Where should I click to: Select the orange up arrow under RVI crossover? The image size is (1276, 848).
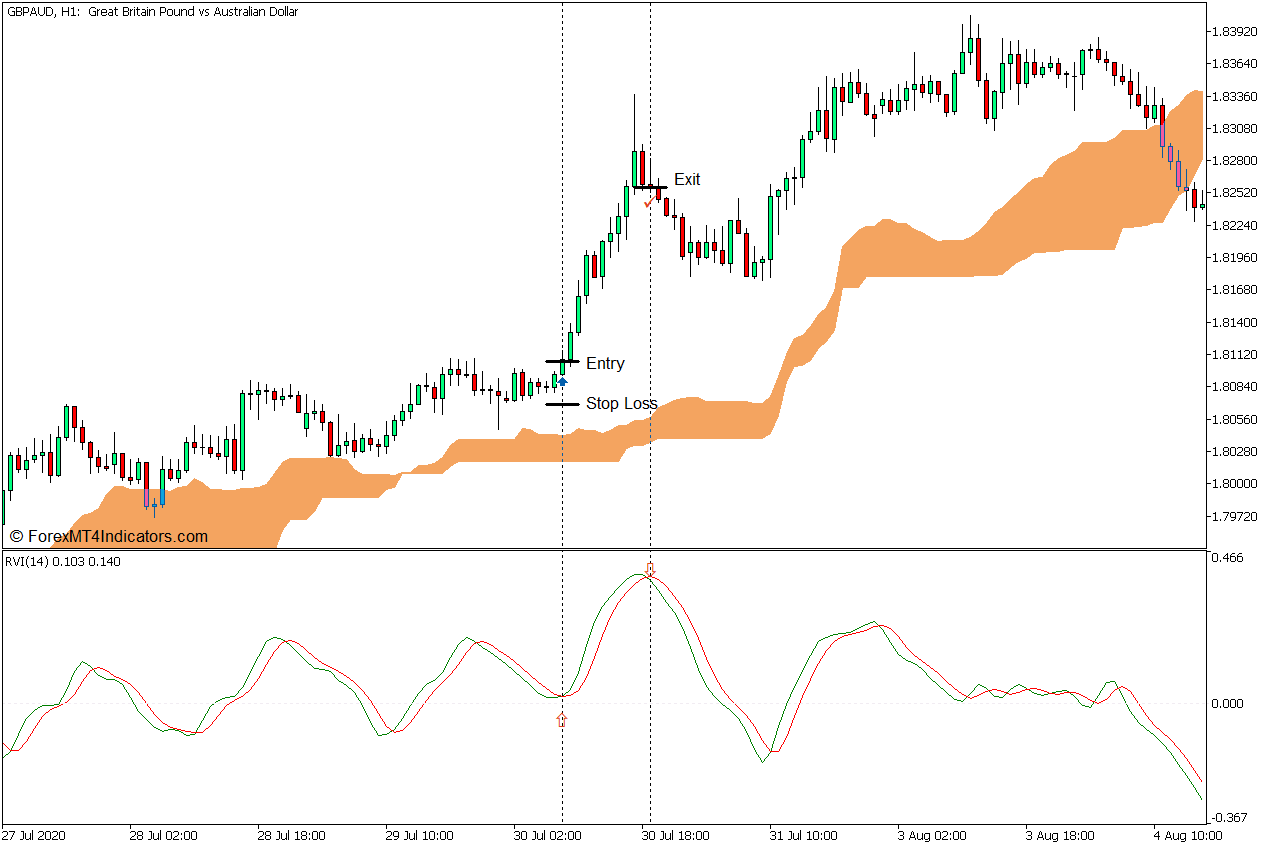(x=562, y=719)
